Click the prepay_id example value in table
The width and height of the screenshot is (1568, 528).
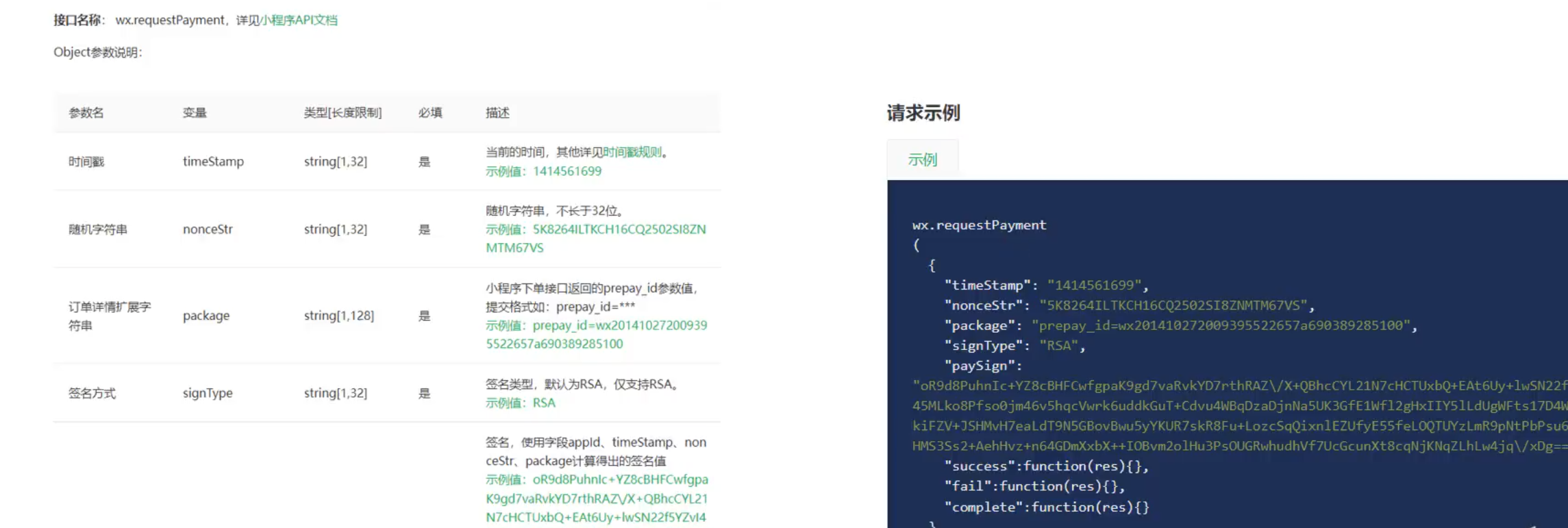(597, 335)
